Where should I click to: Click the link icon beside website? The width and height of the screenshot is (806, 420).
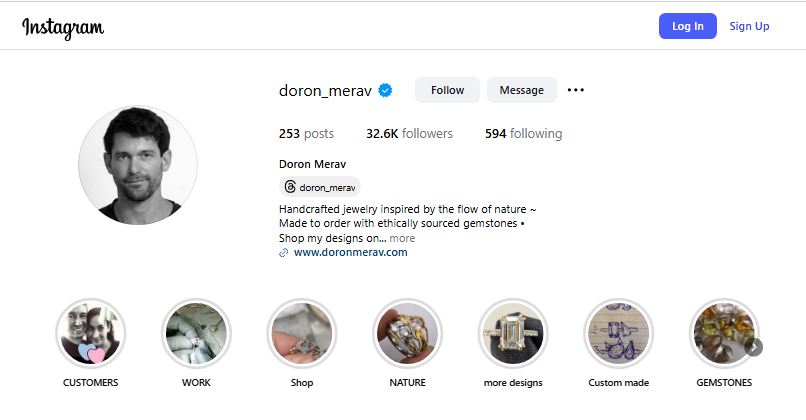click(x=285, y=253)
